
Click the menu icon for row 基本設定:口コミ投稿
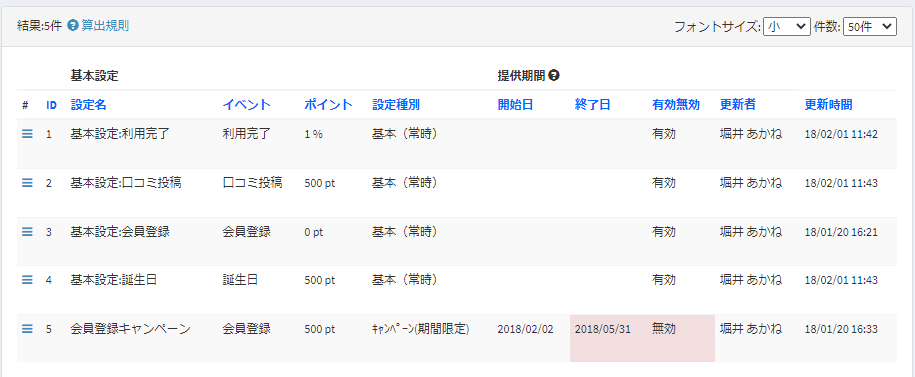click(27, 183)
